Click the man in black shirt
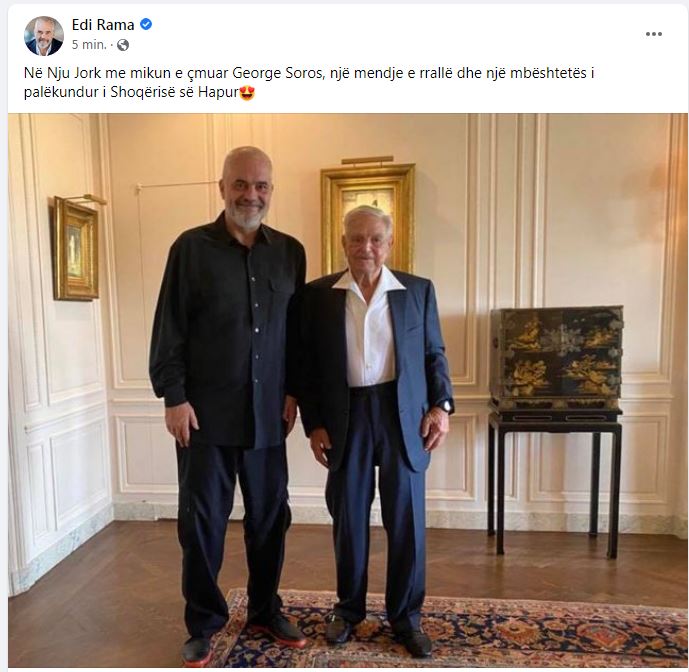 (x=228, y=403)
